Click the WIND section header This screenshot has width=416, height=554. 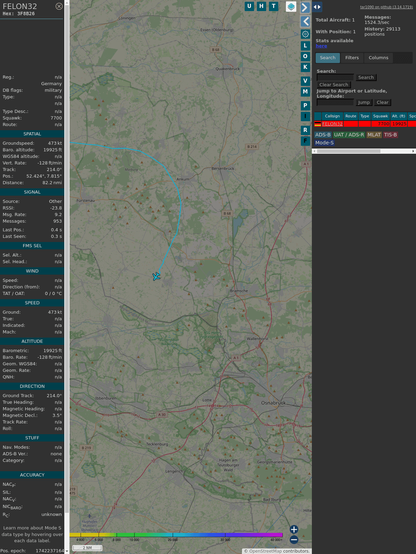32,271
